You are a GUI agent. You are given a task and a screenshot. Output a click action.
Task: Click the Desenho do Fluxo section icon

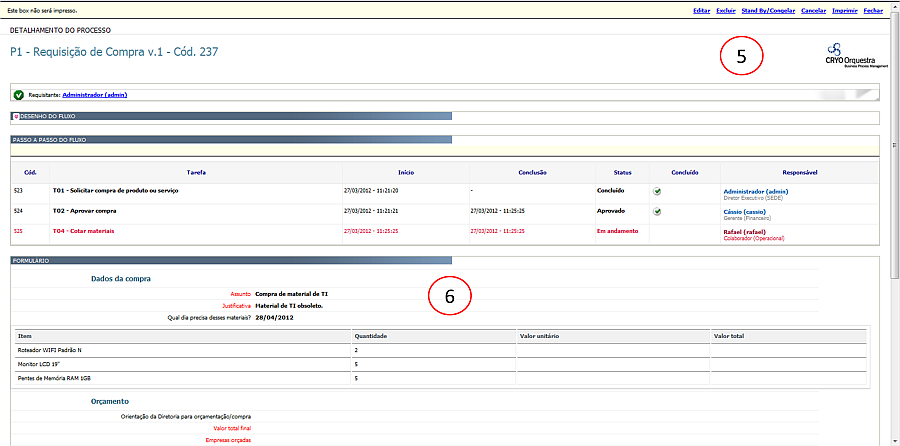[15, 116]
